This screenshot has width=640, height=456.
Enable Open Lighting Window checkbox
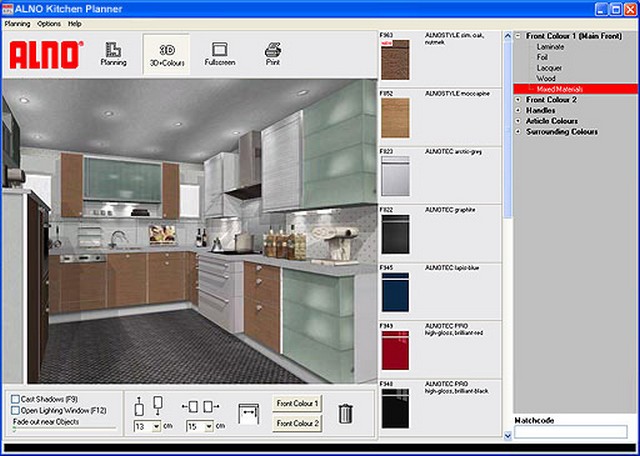[x=16, y=410]
